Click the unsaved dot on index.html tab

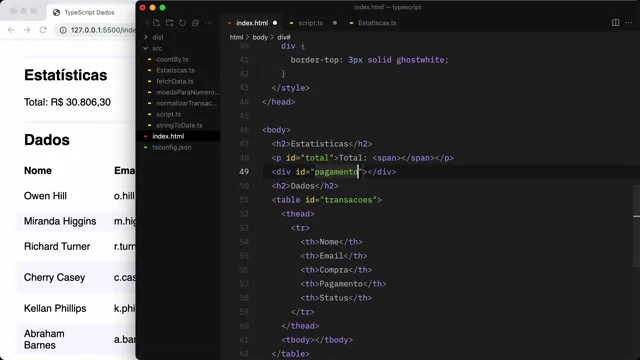tap(275, 23)
